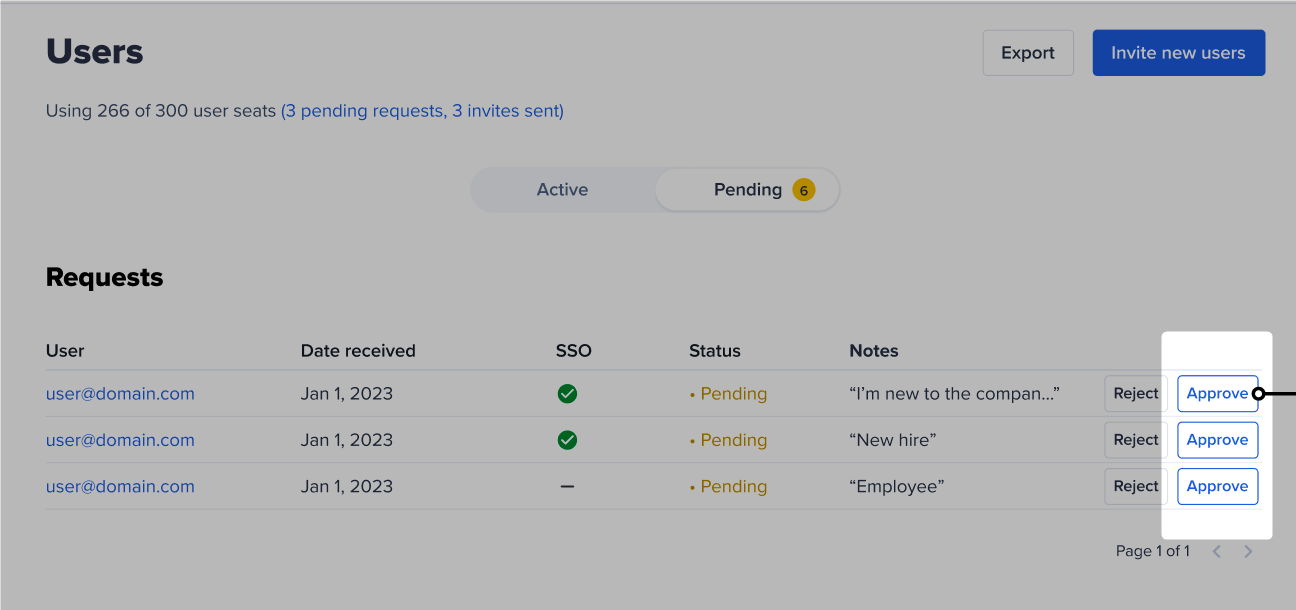Click the pending count badge showing 6

804,190
